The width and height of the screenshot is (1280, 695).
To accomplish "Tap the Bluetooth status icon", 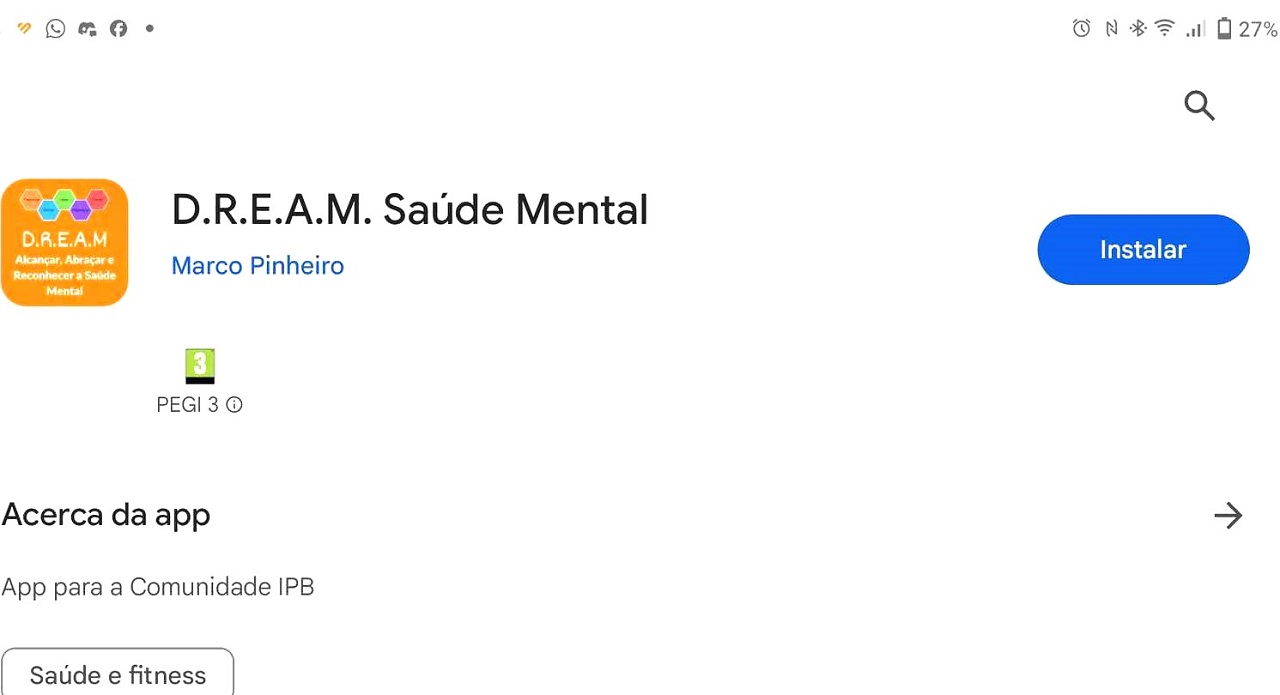I will [x=1137, y=29].
